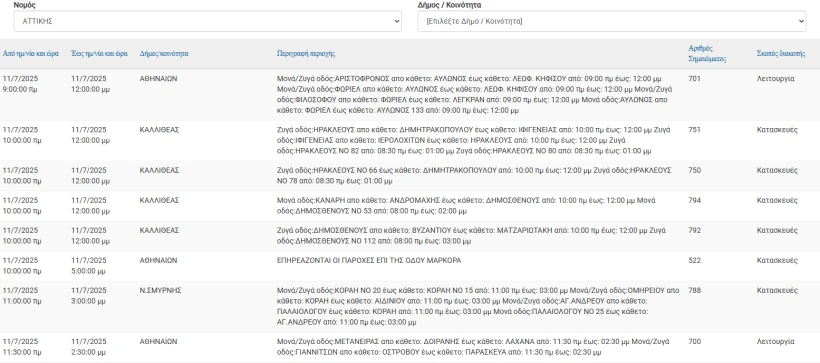This screenshot has height=363, width=820.
Task: Click start time '11/7/2025 11:30:00 πμ'
Action: [x=22, y=347]
